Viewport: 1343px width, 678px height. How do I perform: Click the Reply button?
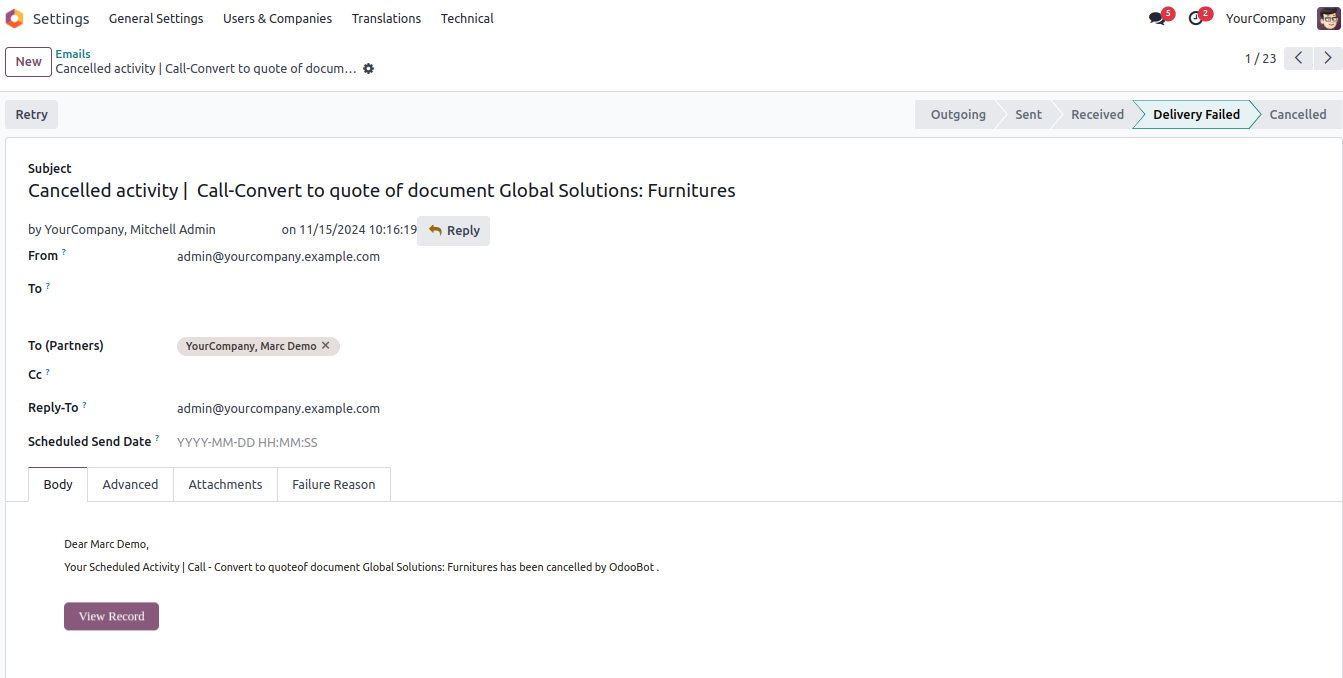click(454, 230)
